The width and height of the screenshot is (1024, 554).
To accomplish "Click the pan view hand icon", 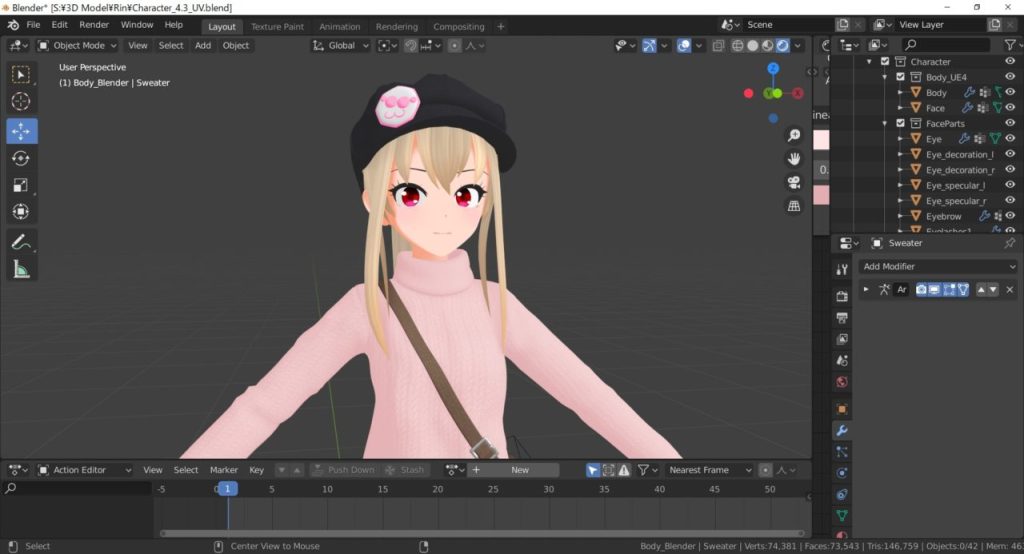I will (794, 158).
